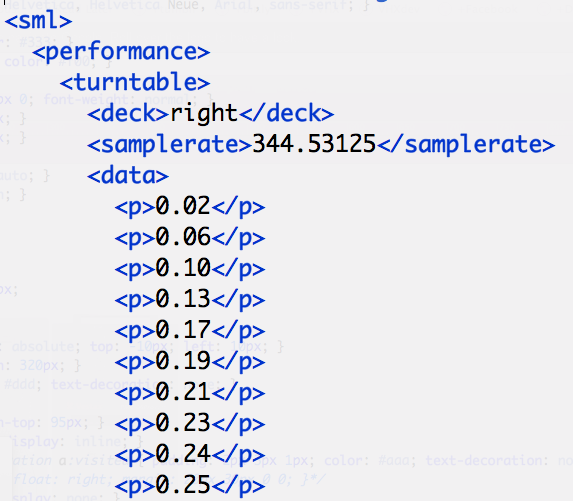Viewport: 573px width, 501px height.
Task: Click the value 0.13
Action: tap(183, 299)
